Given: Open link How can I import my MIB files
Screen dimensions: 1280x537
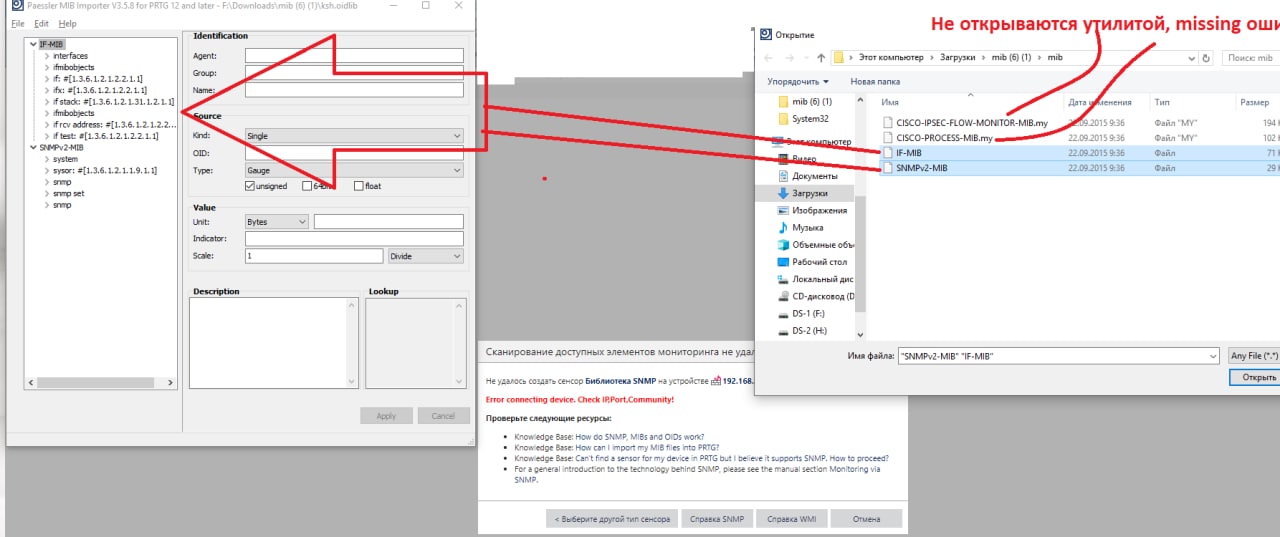Looking at the screenshot, I should point(647,448).
